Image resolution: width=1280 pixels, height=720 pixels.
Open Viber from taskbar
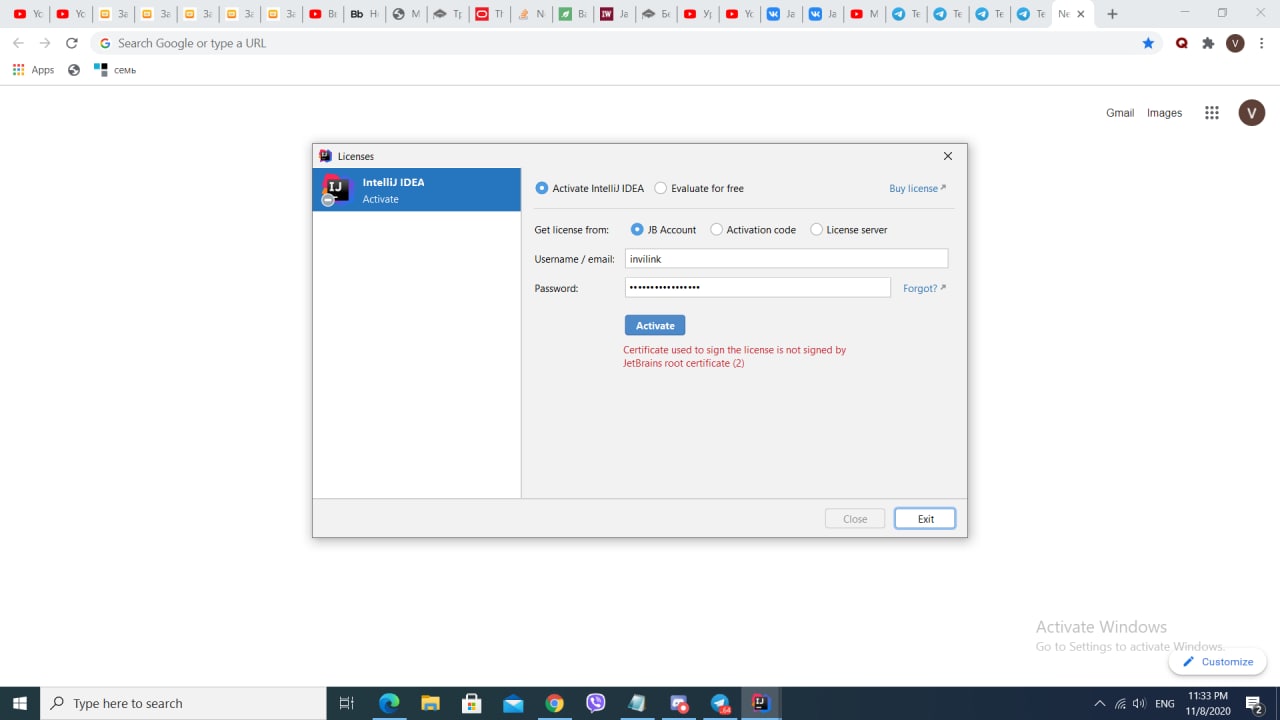point(596,703)
